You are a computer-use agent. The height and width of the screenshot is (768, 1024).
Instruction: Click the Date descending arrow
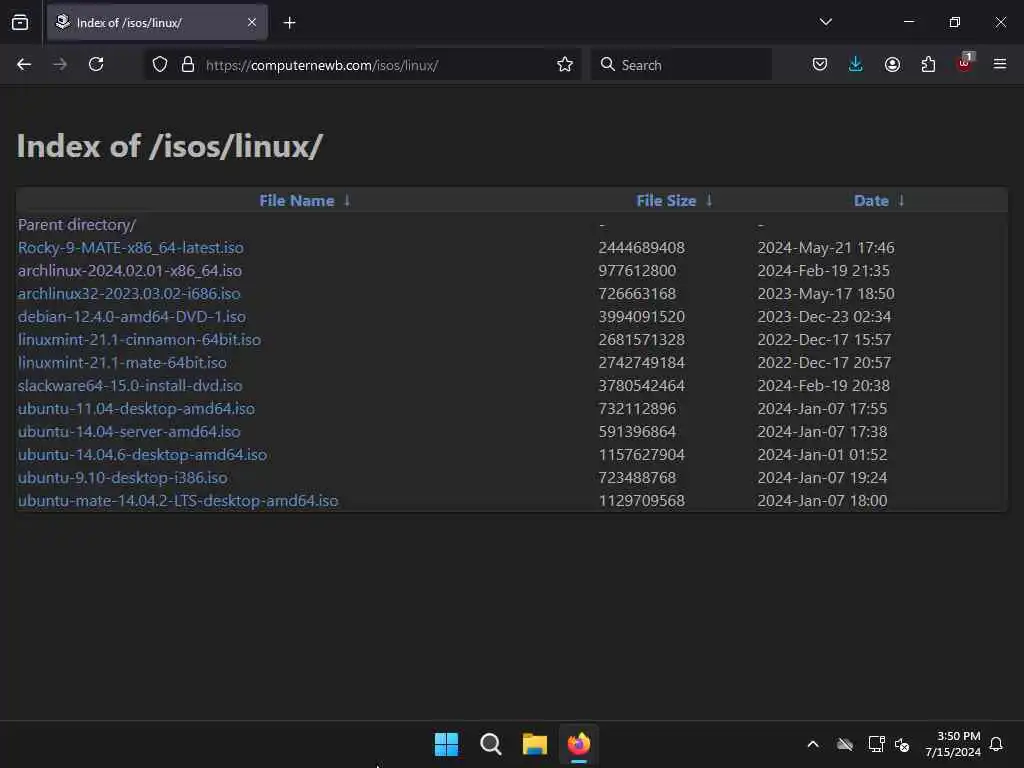901,200
